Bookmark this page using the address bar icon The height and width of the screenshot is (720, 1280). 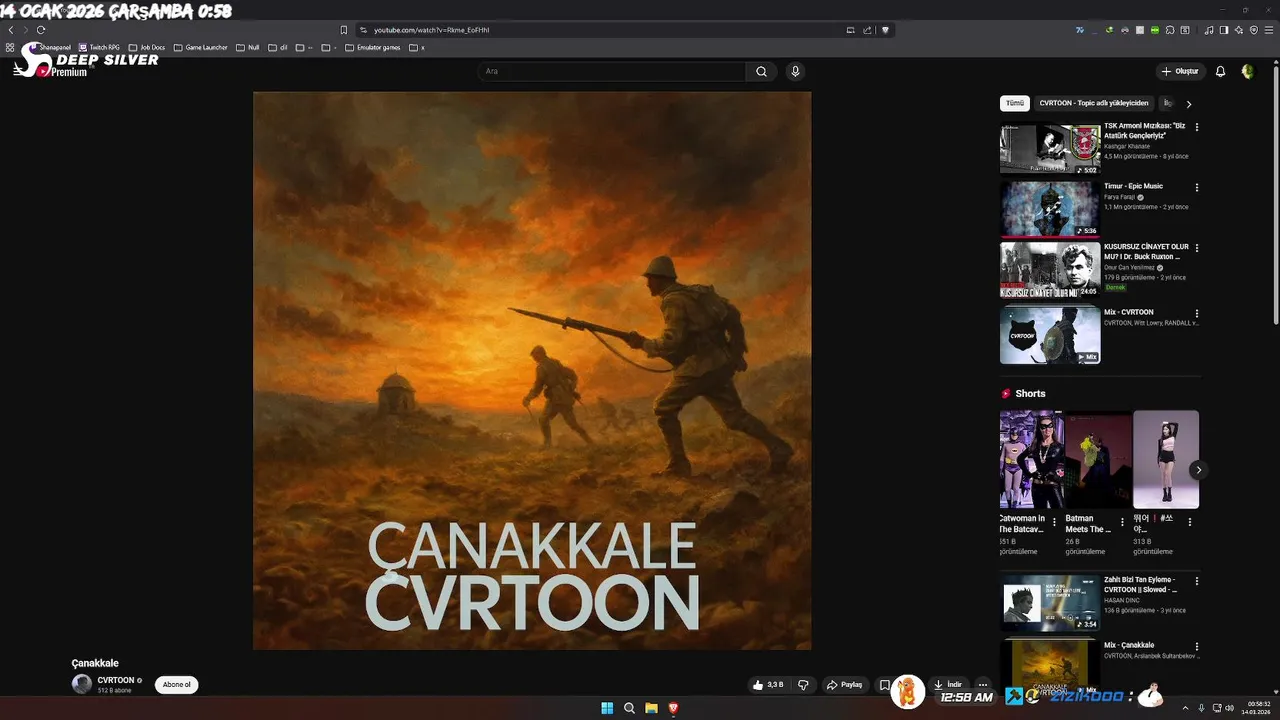tap(344, 30)
